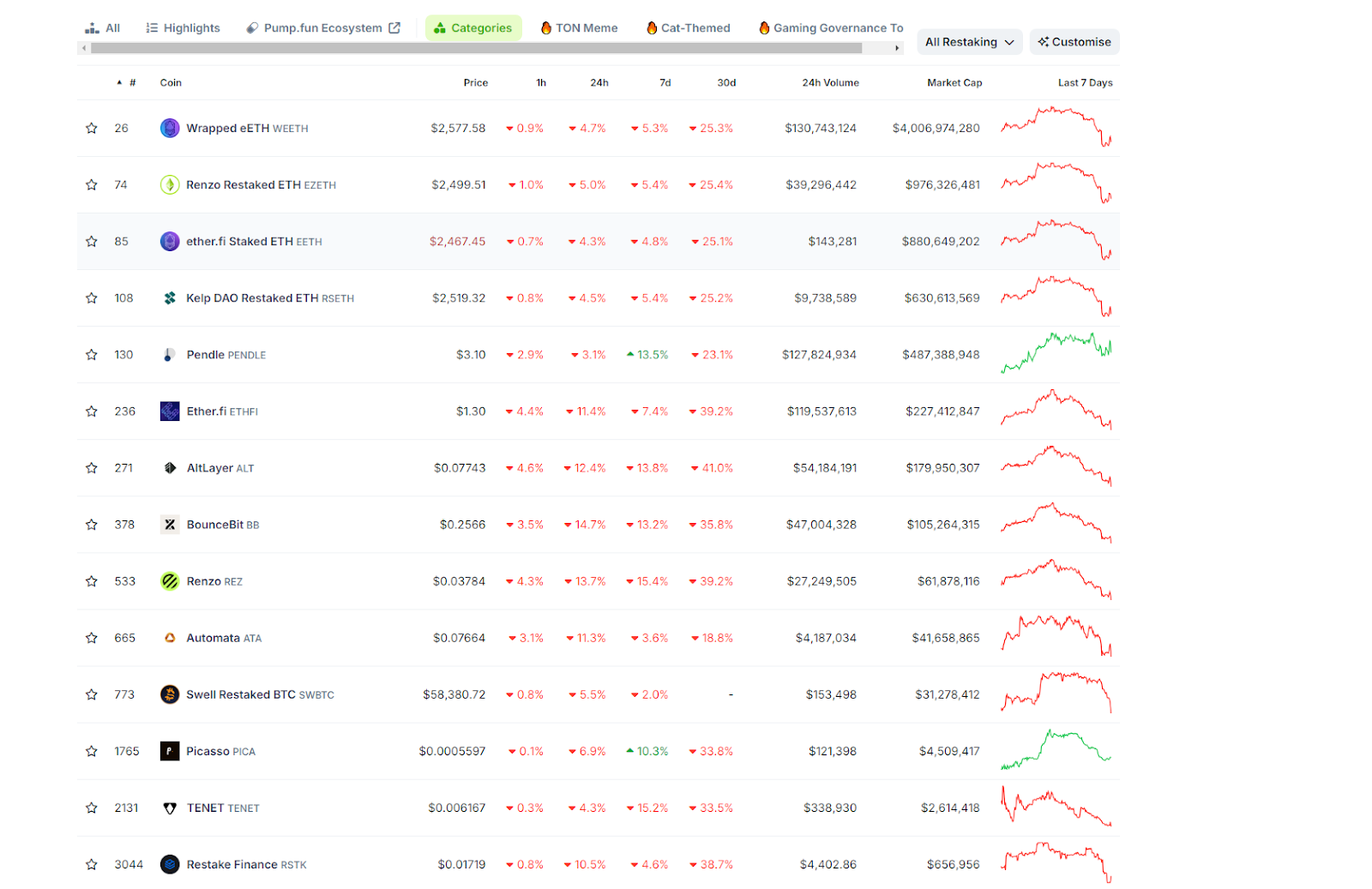Open the Customise button
Viewport: 1372px width, 889px height.
tap(1074, 42)
